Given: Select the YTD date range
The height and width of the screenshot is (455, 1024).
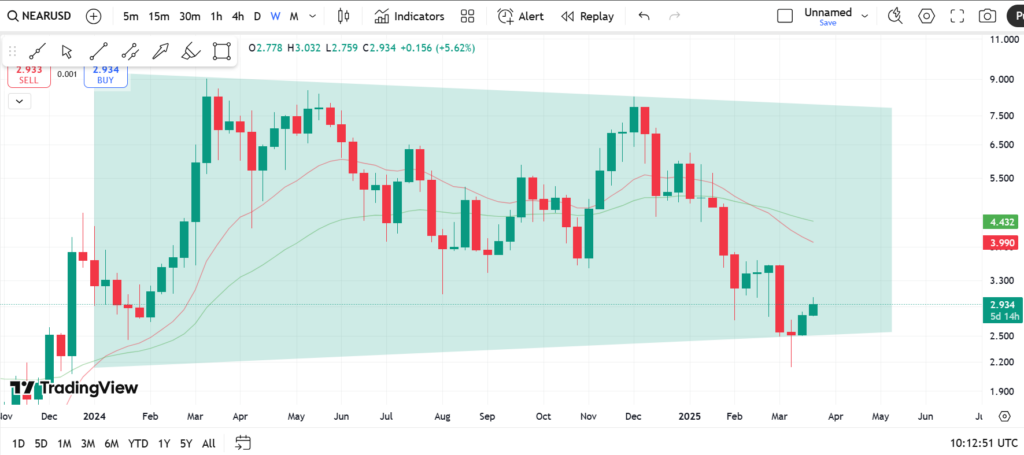Looking at the screenshot, I should pyautogui.click(x=138, y=443).
